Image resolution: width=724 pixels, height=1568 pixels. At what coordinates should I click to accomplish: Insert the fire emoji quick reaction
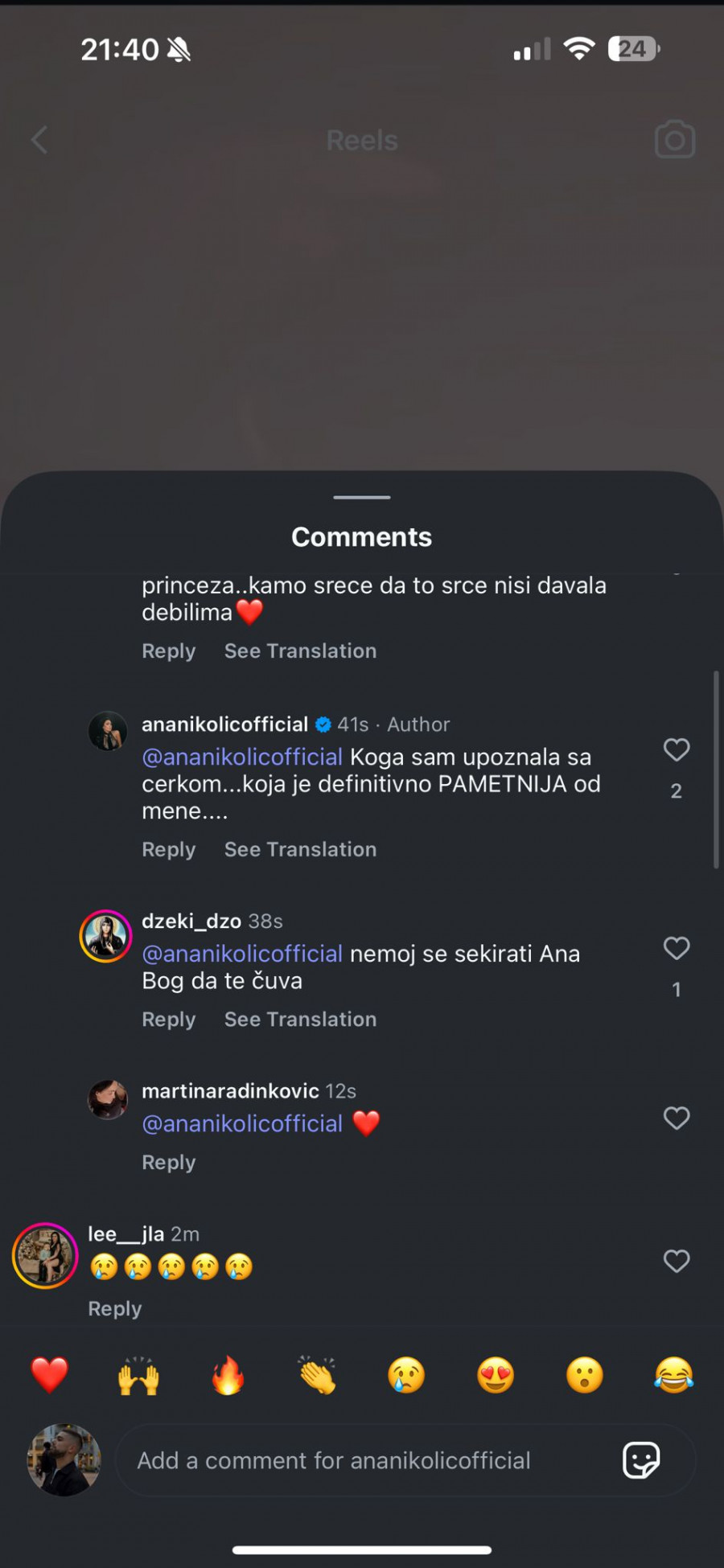point(228,1375)
